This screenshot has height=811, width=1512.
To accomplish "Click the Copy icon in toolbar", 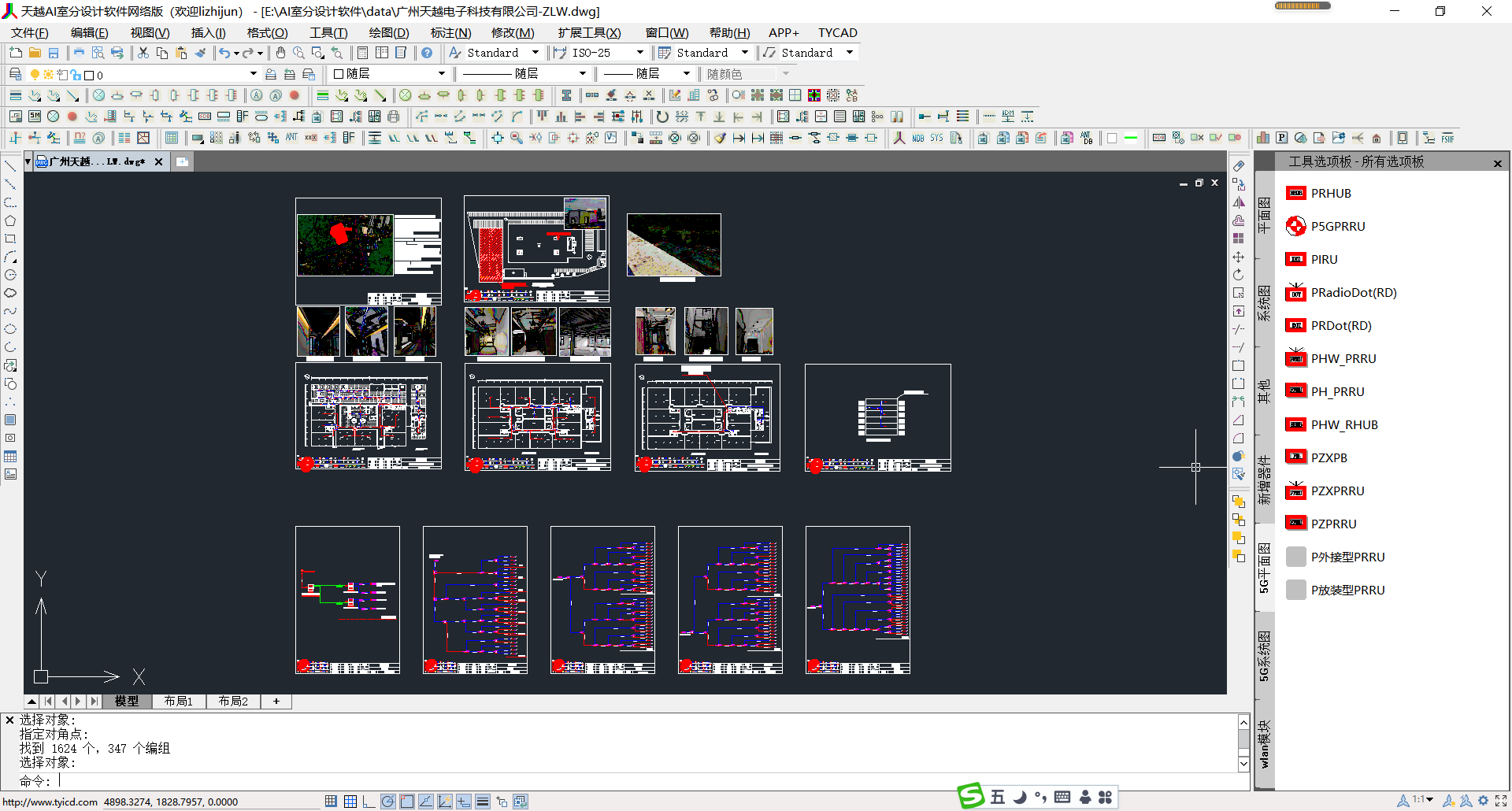I will [162, 53].
